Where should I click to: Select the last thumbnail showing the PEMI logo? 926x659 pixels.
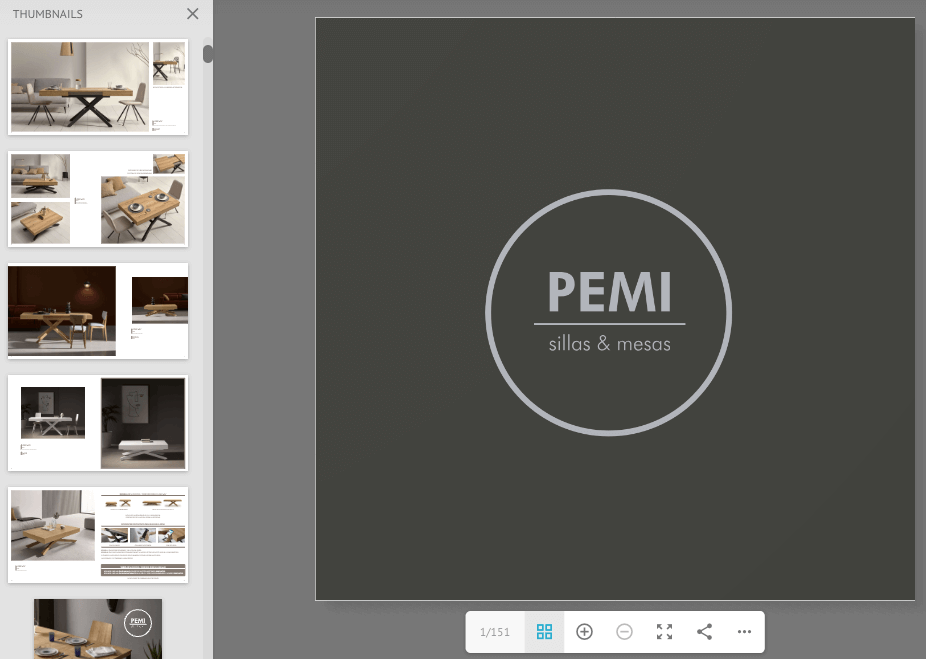[98, 628]
